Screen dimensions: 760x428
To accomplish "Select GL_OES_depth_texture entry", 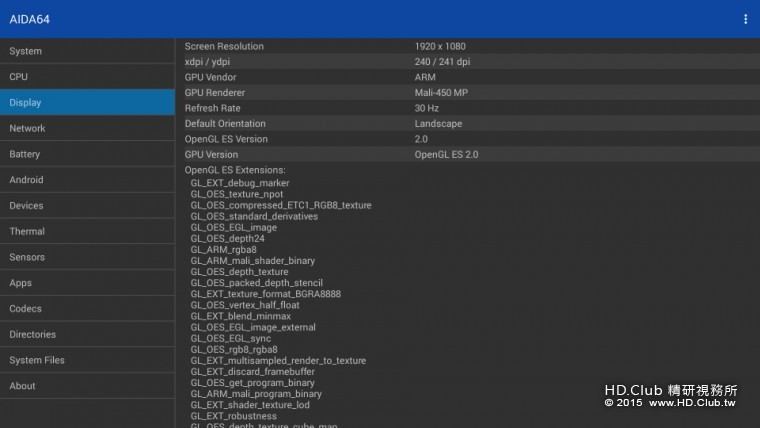I will pos(239,272).
